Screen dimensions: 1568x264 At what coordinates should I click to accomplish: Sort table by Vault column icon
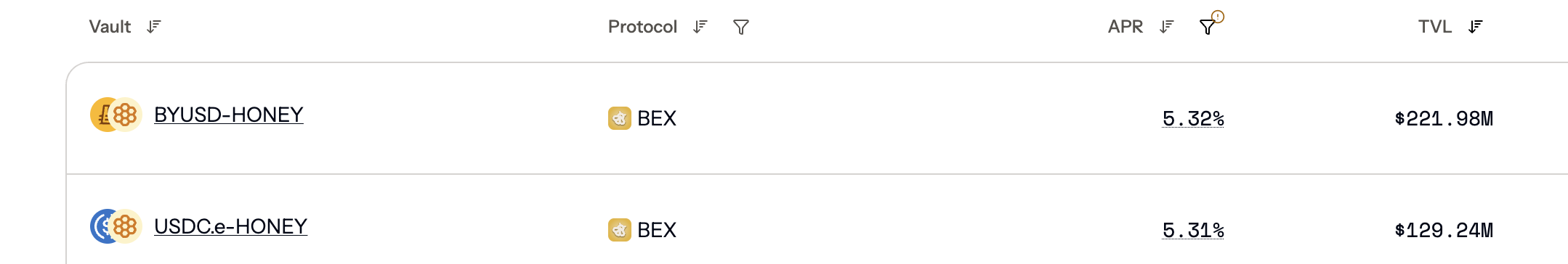point(153,27)
